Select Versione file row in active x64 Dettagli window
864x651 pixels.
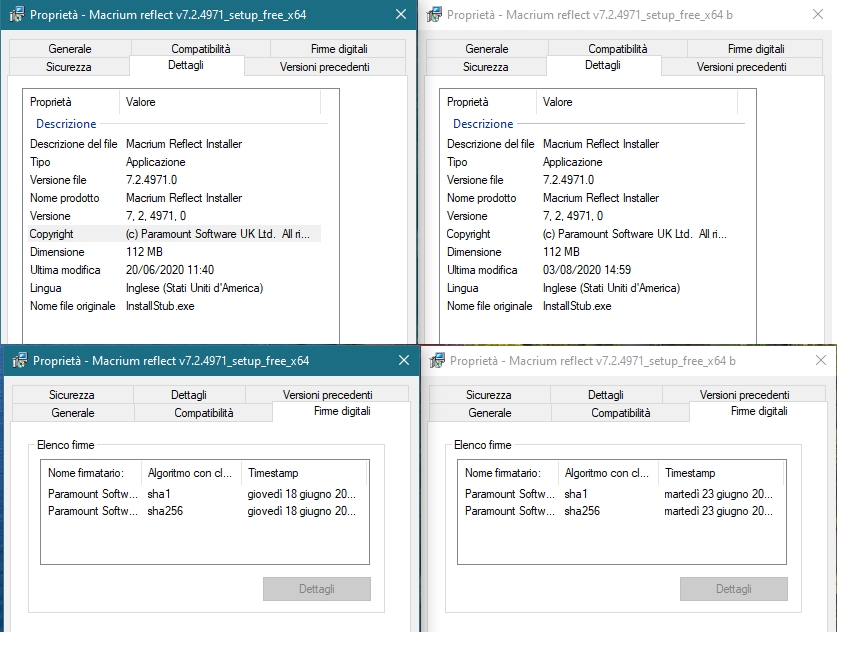pos(174,180)
